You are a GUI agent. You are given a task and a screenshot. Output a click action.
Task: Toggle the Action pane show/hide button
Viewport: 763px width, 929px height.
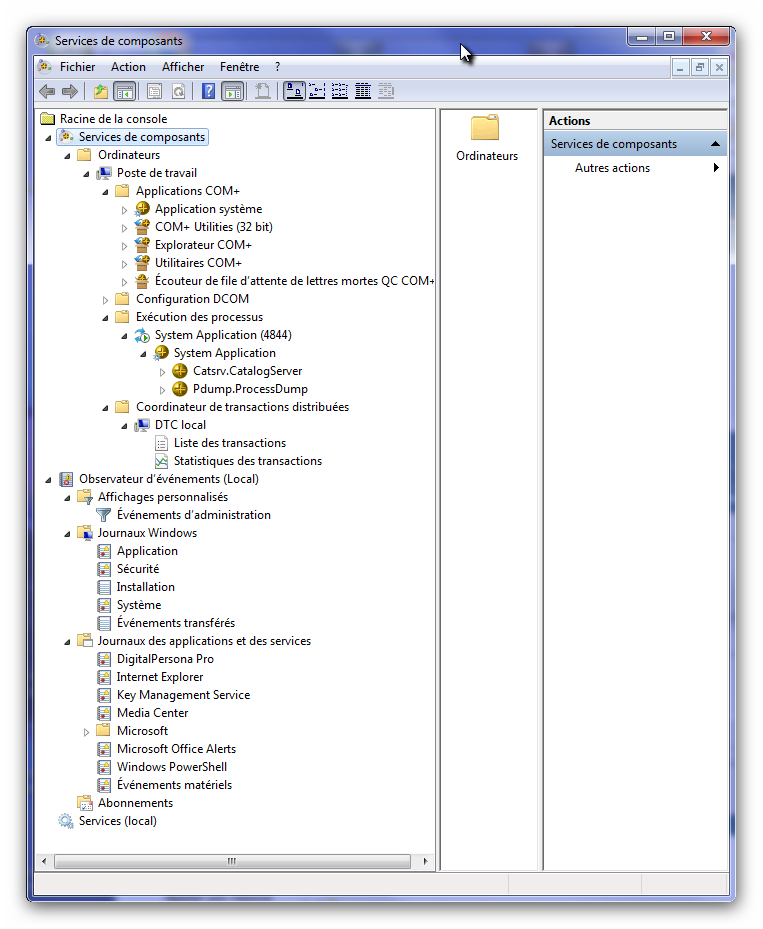[232, 92]
